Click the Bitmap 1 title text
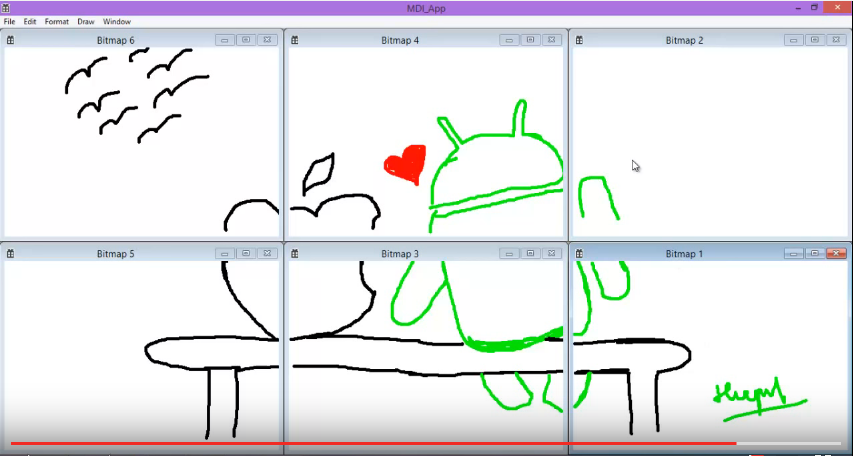 click(x=684, y=254)
